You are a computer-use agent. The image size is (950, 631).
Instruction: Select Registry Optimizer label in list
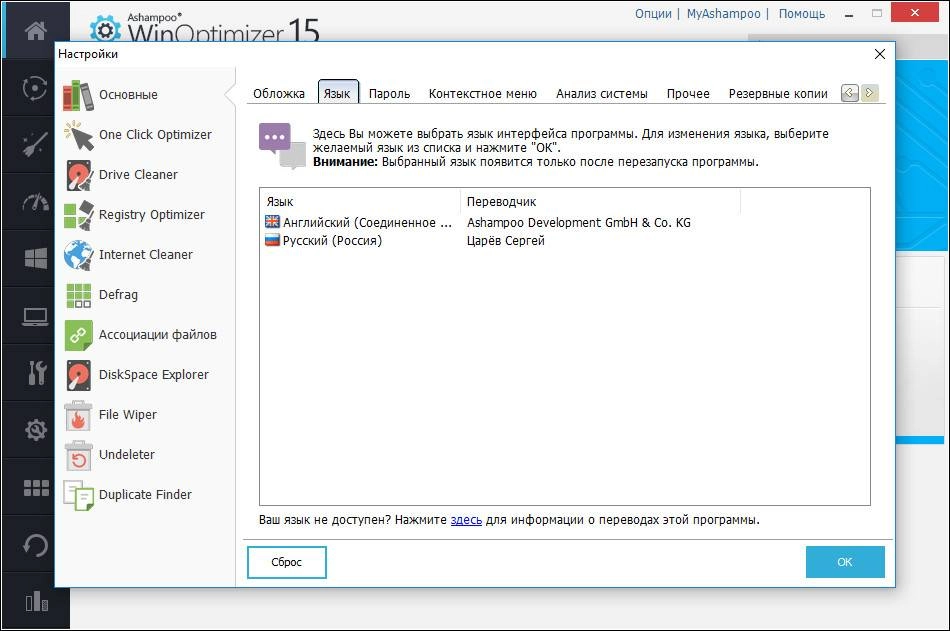pyautogui.click(x=151, y=215)
